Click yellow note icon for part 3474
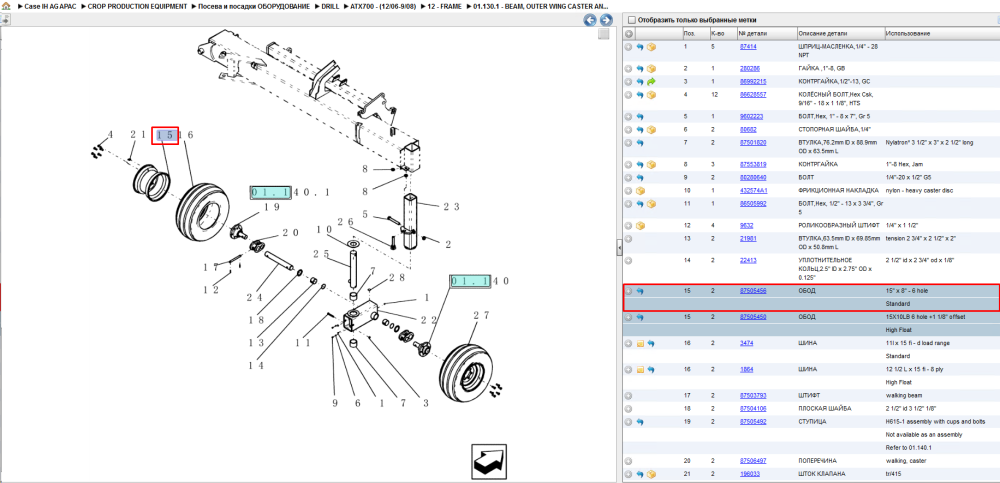This screenshot has width=1000, height=483. (640, 343)
